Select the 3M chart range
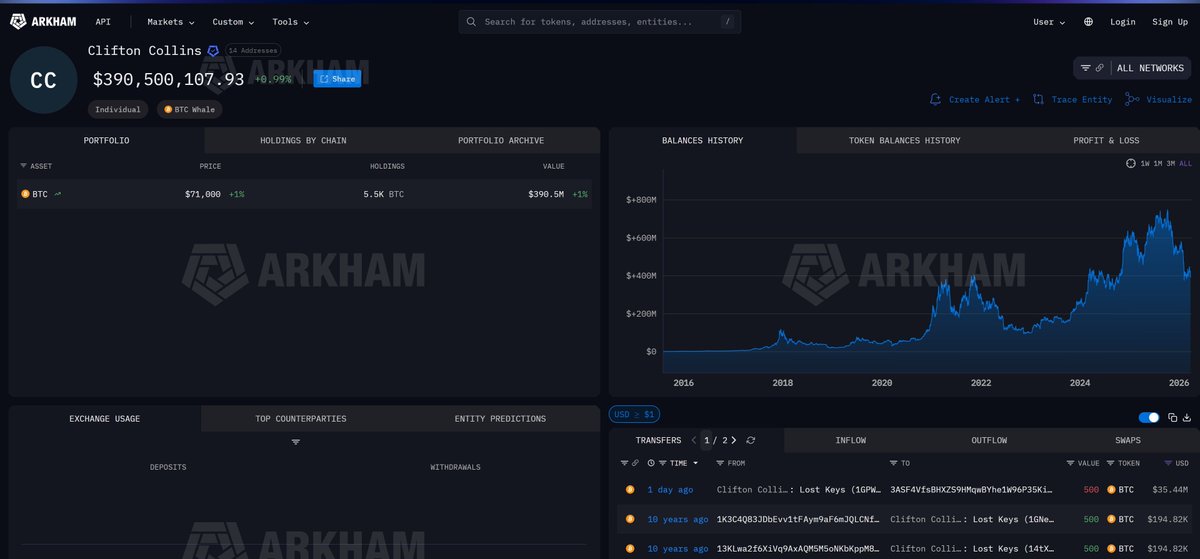The height and width of the screenshot is (559, 1200). [1171, 163]
